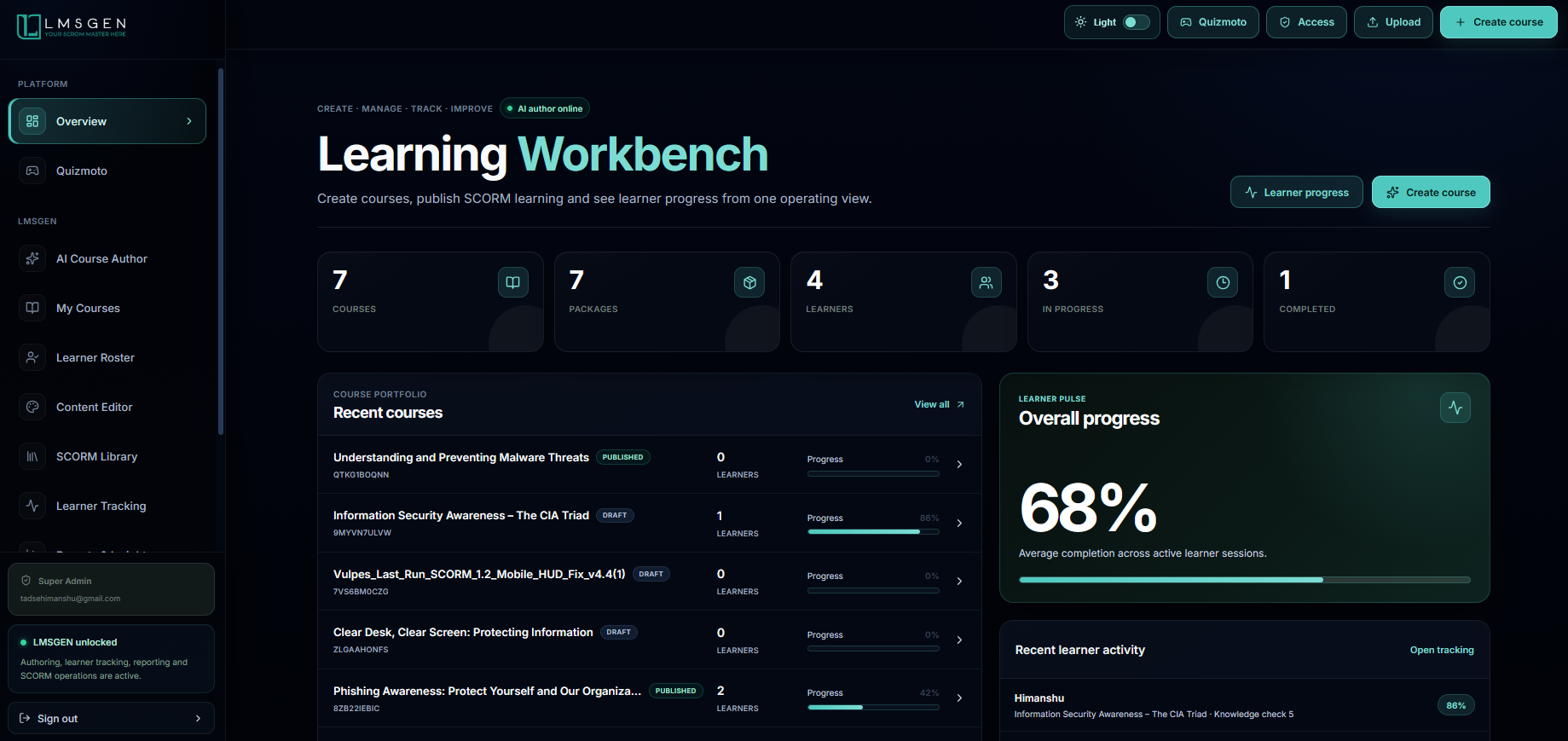Click the AI Course Author sparkle icon
This screenshot has height=741, width=1568.
(x=32, y=258)
